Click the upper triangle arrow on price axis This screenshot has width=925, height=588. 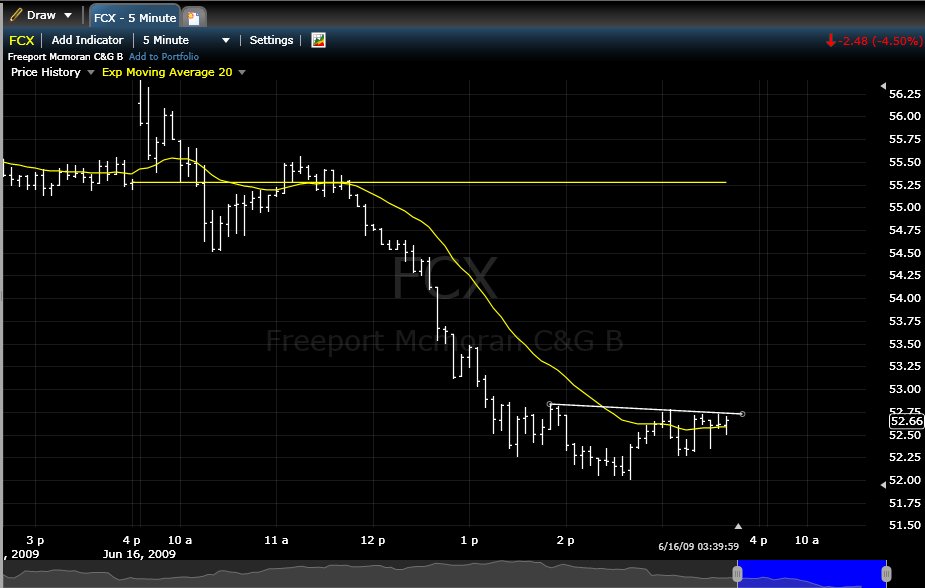(883, 86)
